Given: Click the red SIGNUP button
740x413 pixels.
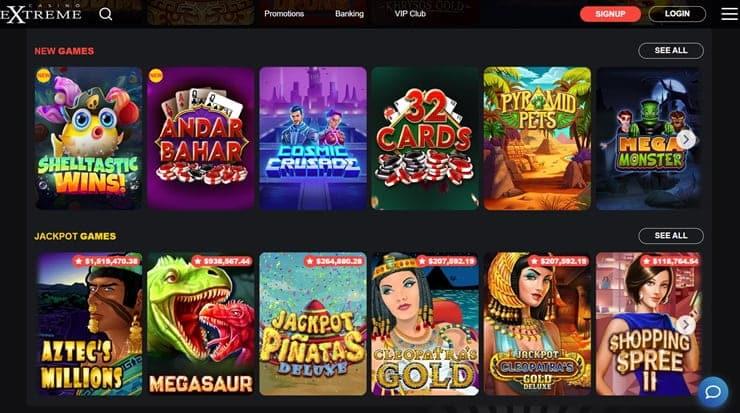Looking at the screenshot, I should 610,14.
